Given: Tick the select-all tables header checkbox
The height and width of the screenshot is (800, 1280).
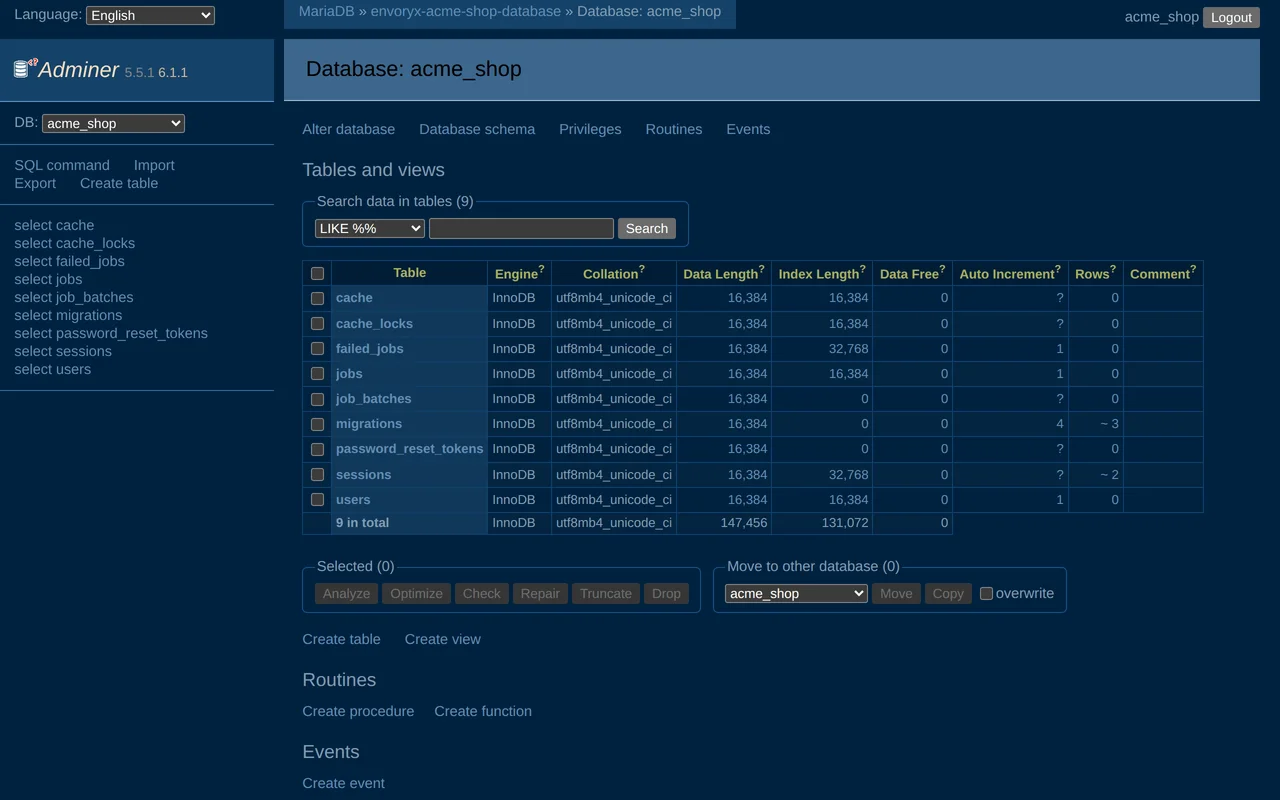Looking at the screenshot, I should tap(317, 273).
